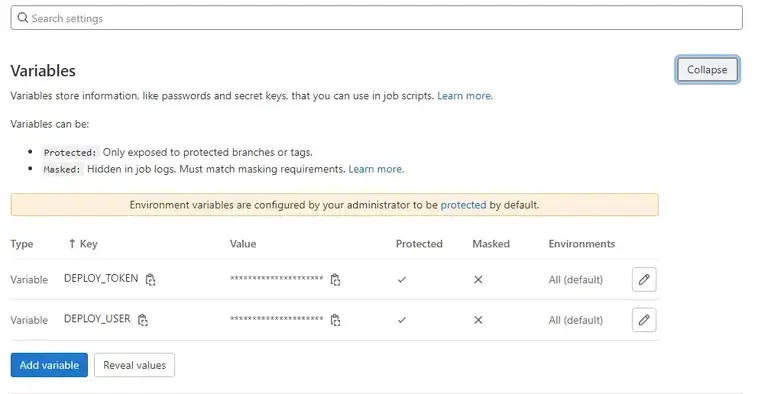
Task: Edit the DEPLOY_TOKEN variable with pencil icon
Action: (x=644, y=279)
